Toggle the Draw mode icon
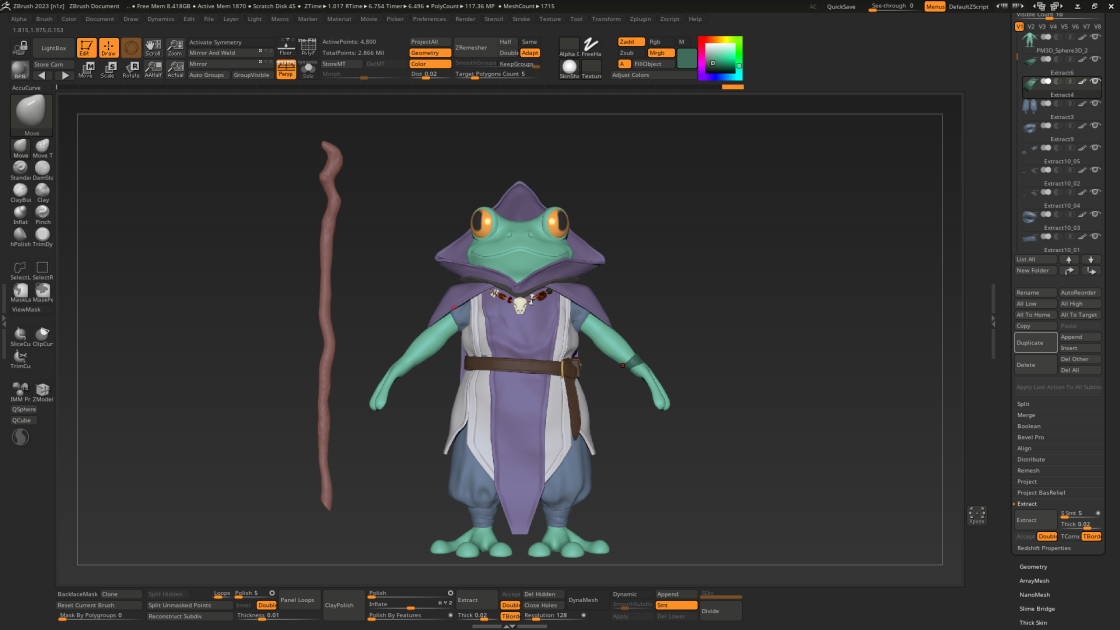1120x630 pixels. (x=109, y=48)
